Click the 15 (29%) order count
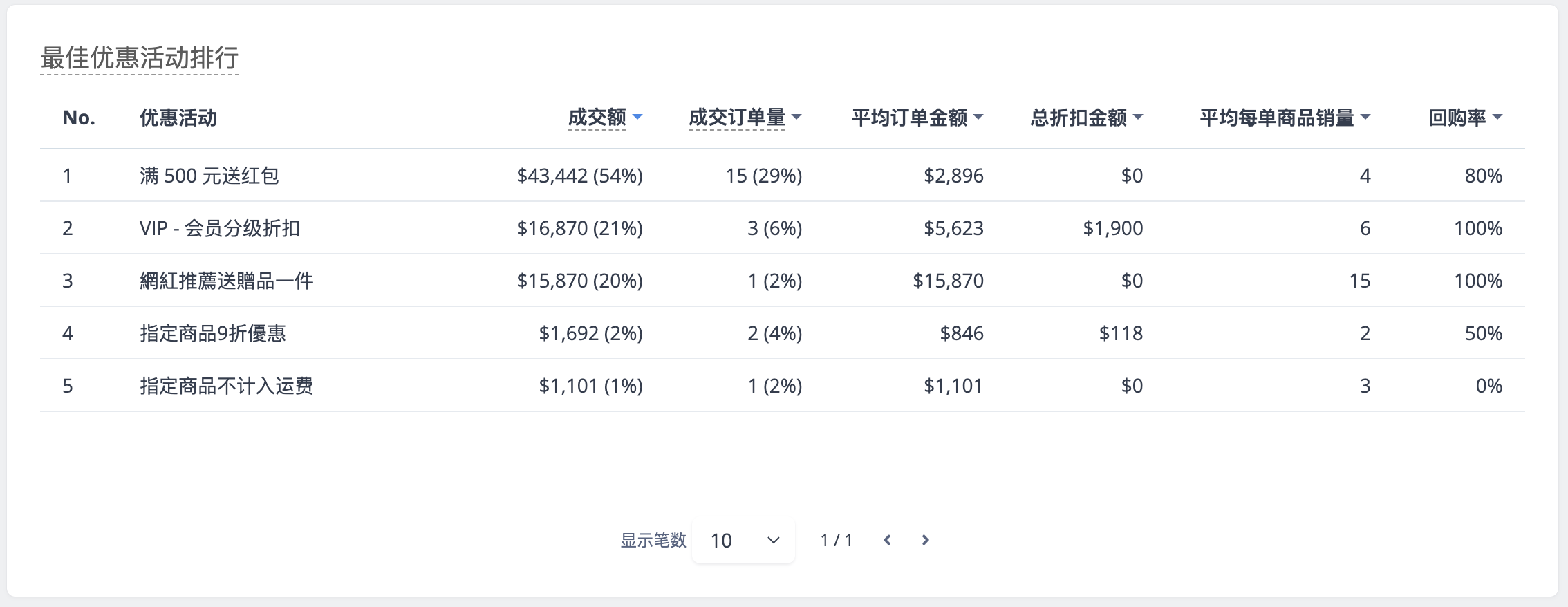 click(764, 176)
